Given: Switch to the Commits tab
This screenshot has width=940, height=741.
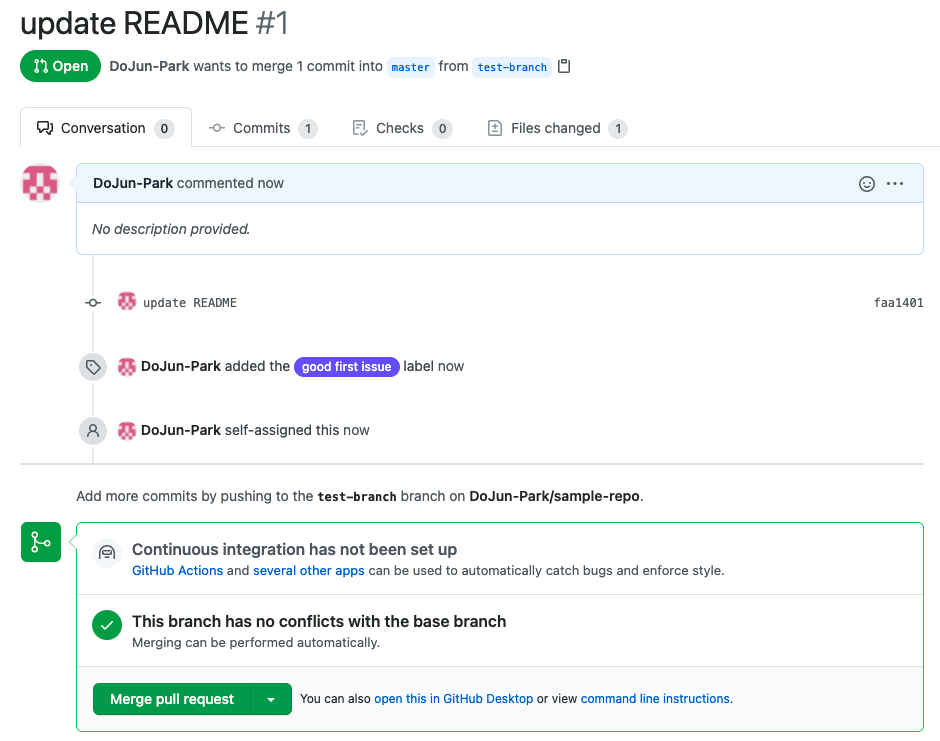Looking at the screenshot, I should point(262,128).
